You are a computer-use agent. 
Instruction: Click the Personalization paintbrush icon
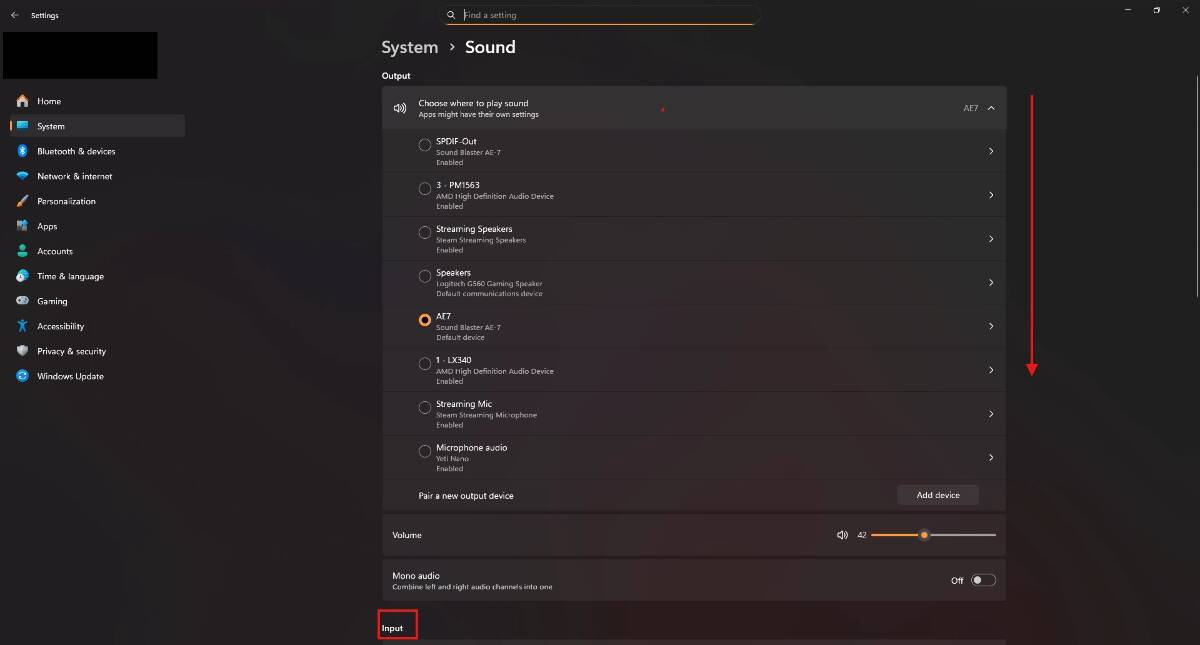tap(22, 201)
